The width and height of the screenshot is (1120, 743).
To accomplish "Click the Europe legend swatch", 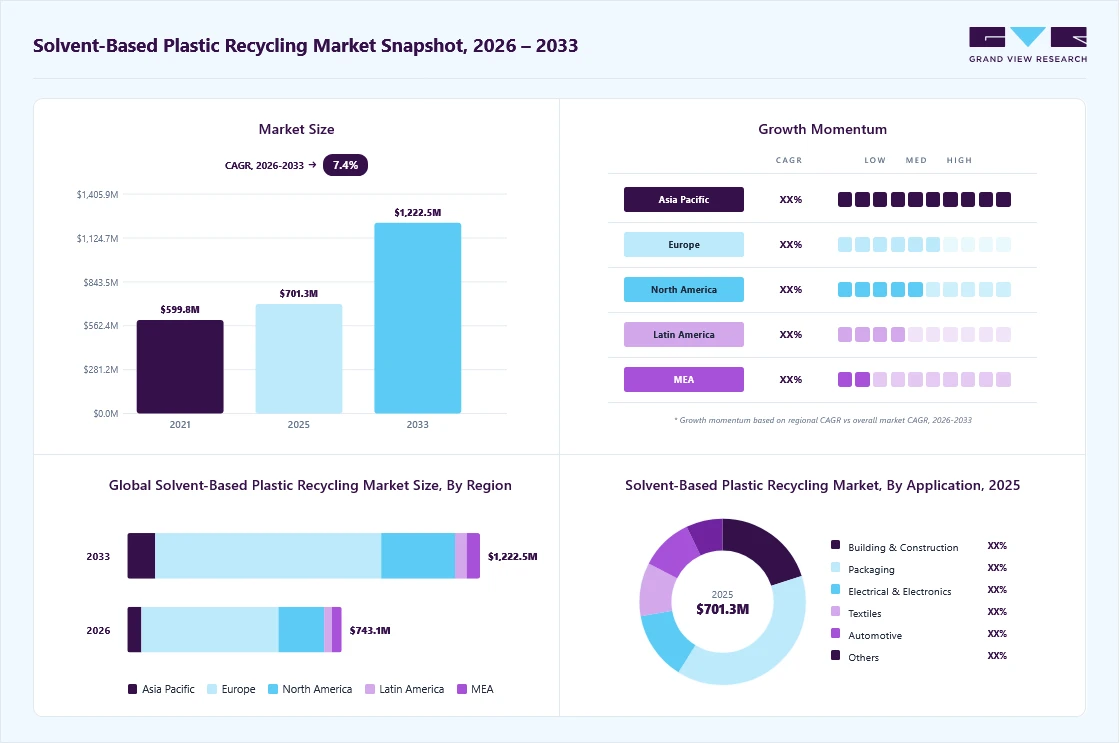I will 211,689.
